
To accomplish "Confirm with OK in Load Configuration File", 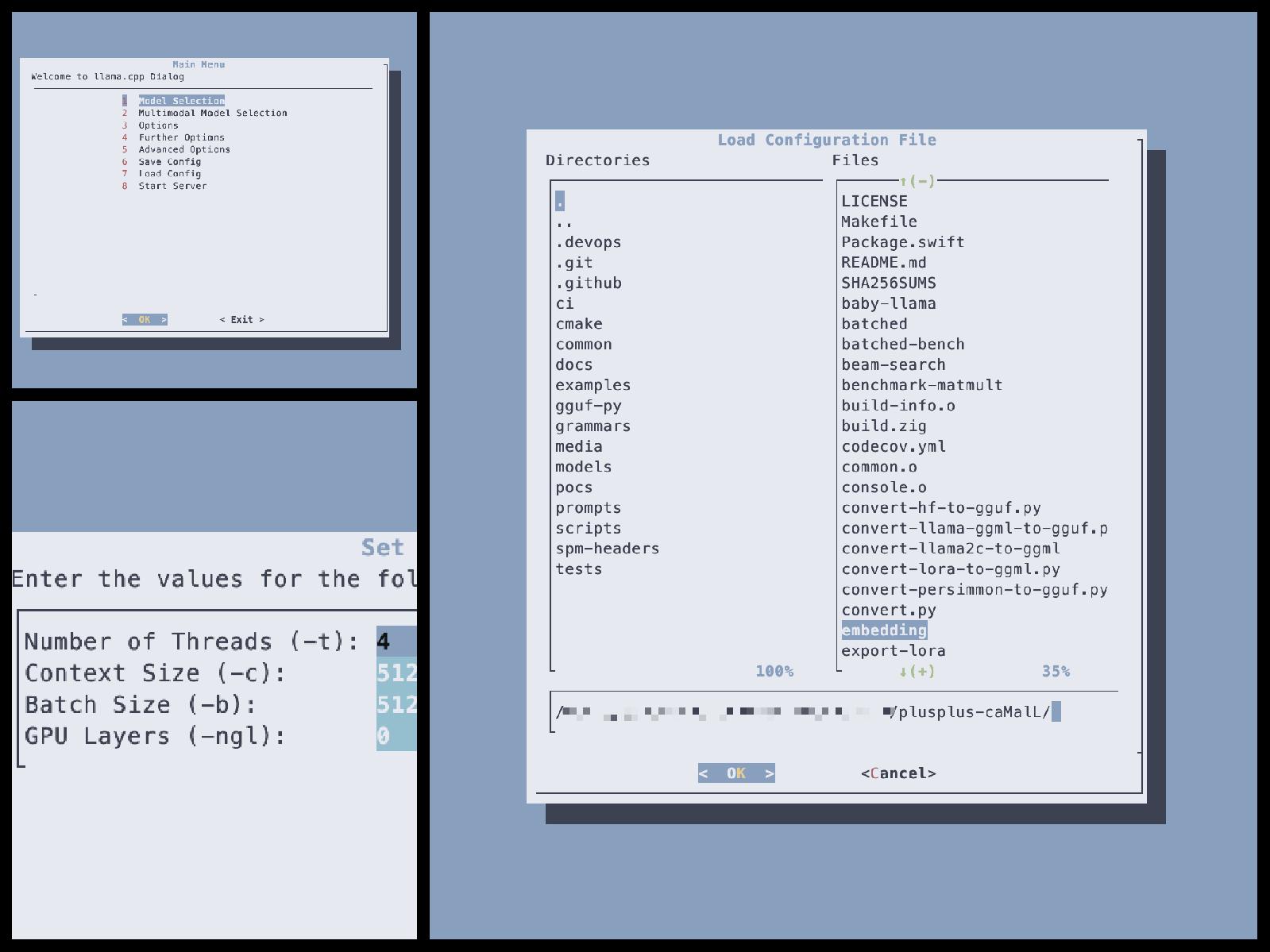I will (736, 773).
